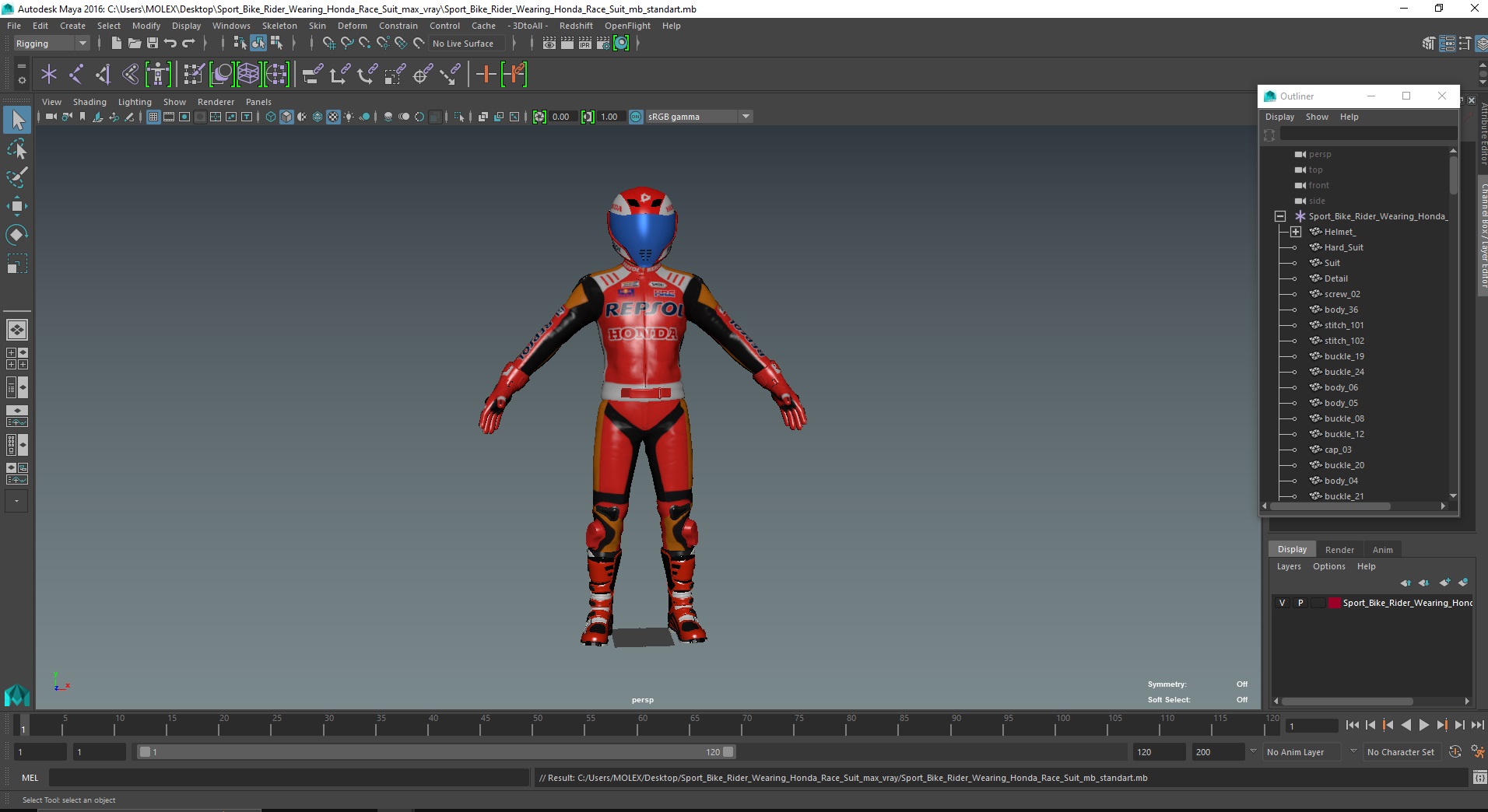Click the Create Lattice shelf icon
1488x812 pixels.
pos(248,75)
